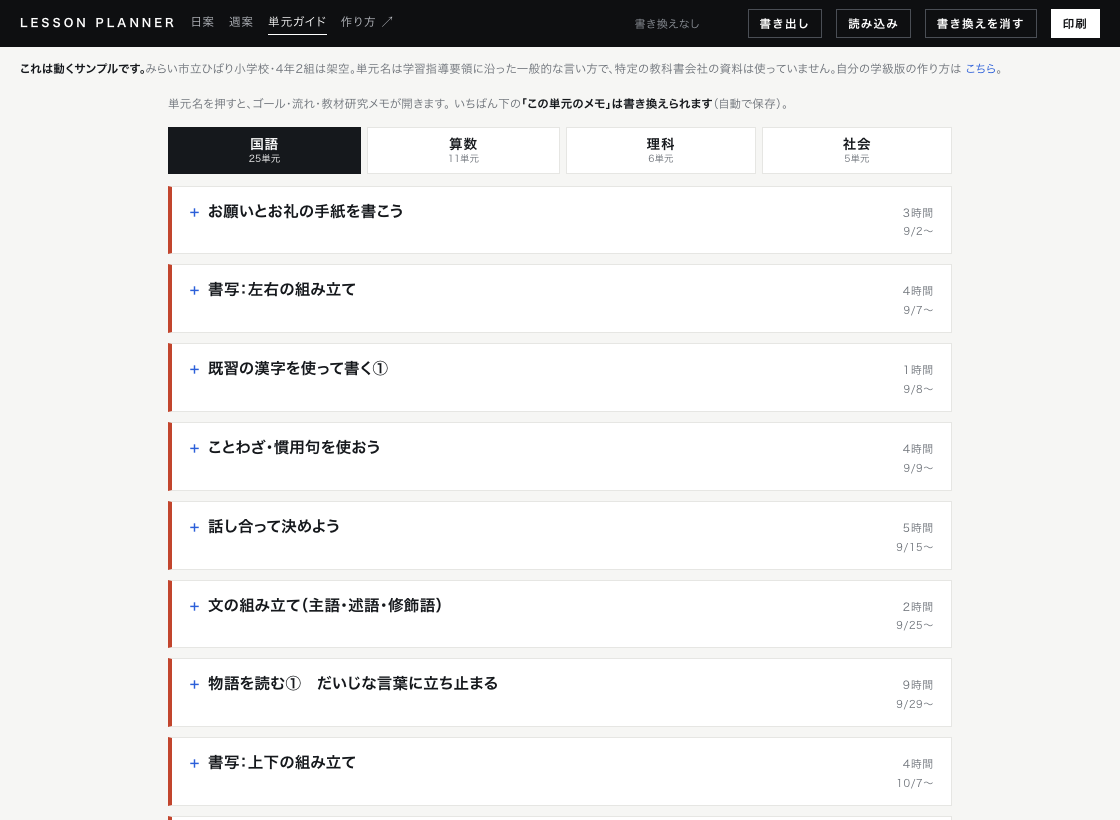Expand the 書写:左右の組み立て unit plus icon

point(194,290)
